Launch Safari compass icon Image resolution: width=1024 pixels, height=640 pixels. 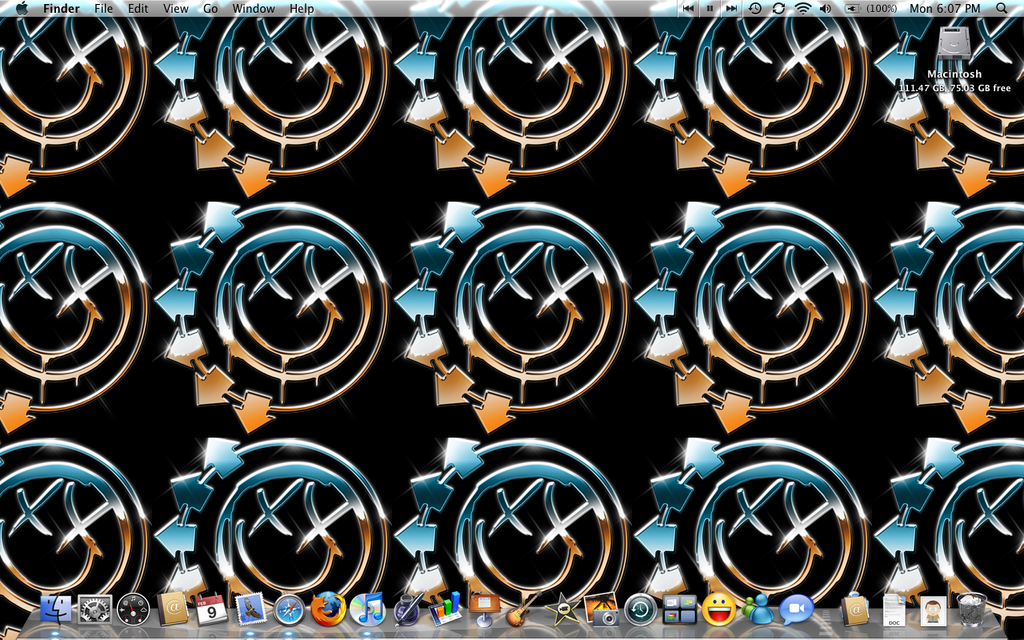pyautogui.click(x=289, y=610)
